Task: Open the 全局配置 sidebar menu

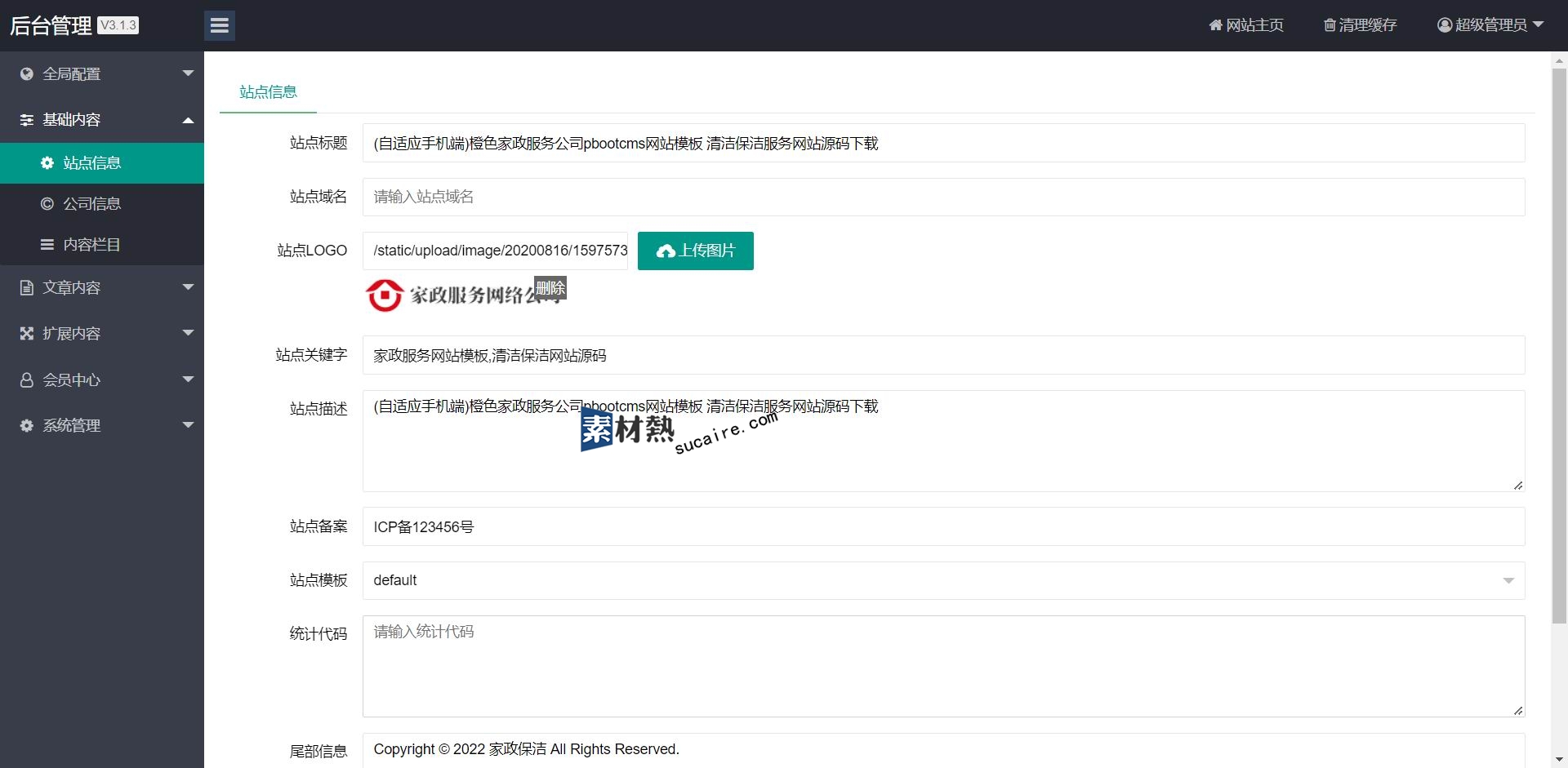Action: (102, 74)
